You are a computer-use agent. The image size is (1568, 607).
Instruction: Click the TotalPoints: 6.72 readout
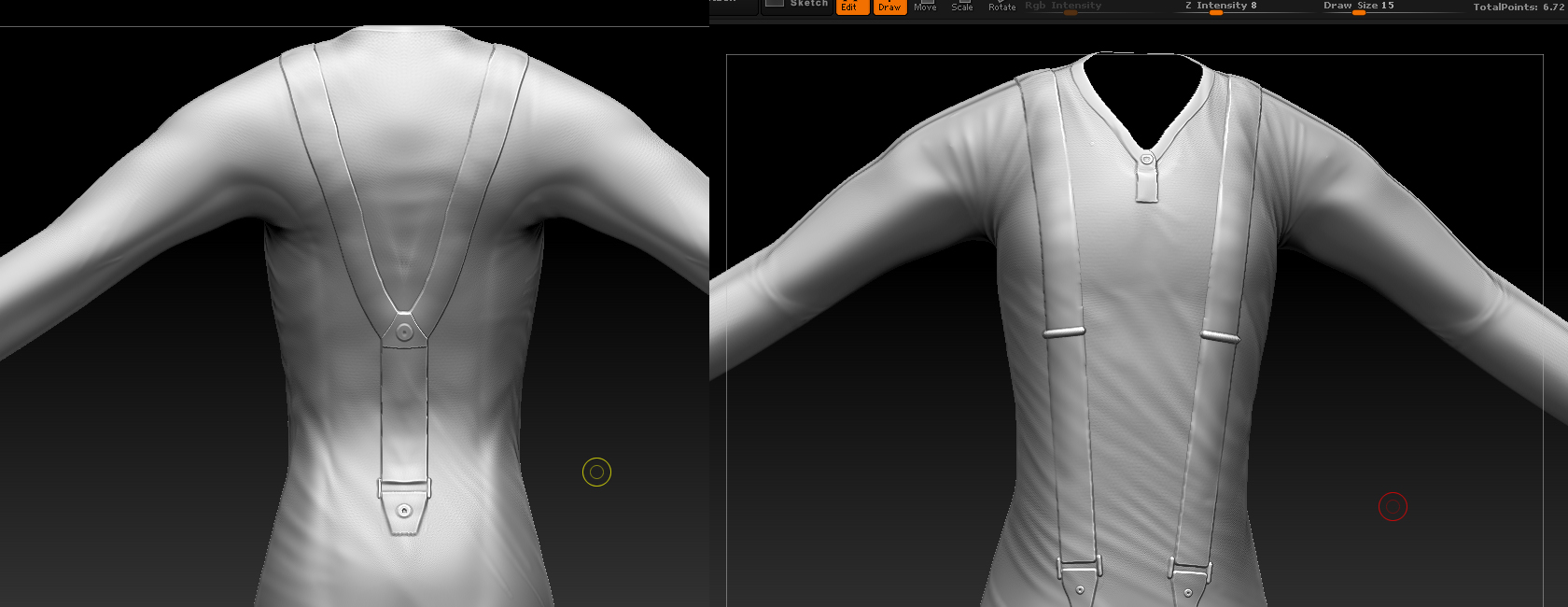point(1519,7)
